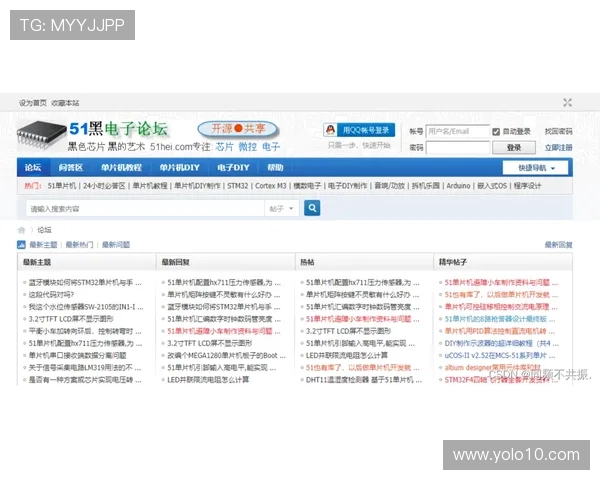The height and width of the screenshot is (480, 600).
Task: Click the password input field
Action: point(458,147)
